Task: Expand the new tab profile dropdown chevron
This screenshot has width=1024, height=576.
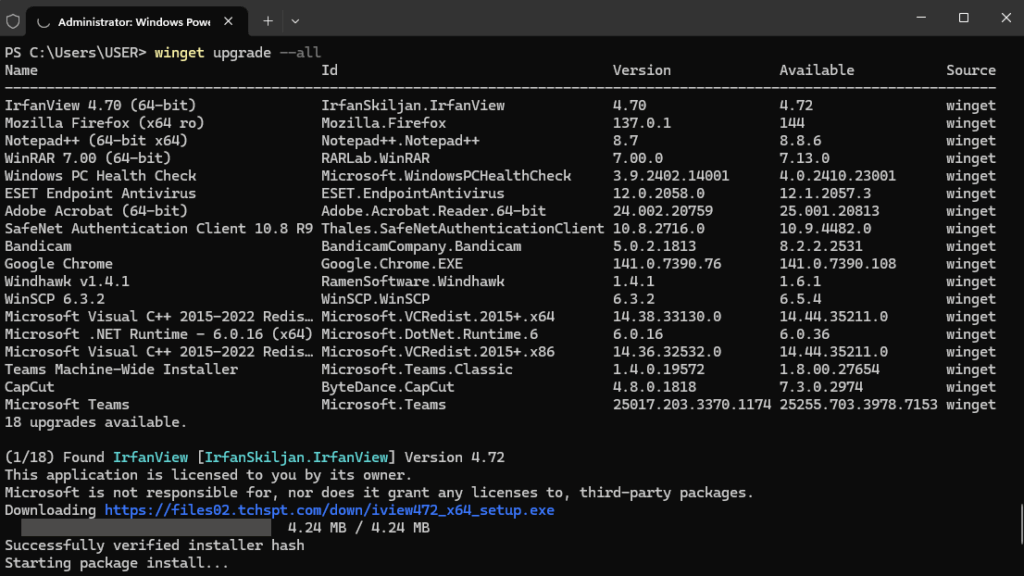Action: (x=295, y=20)
